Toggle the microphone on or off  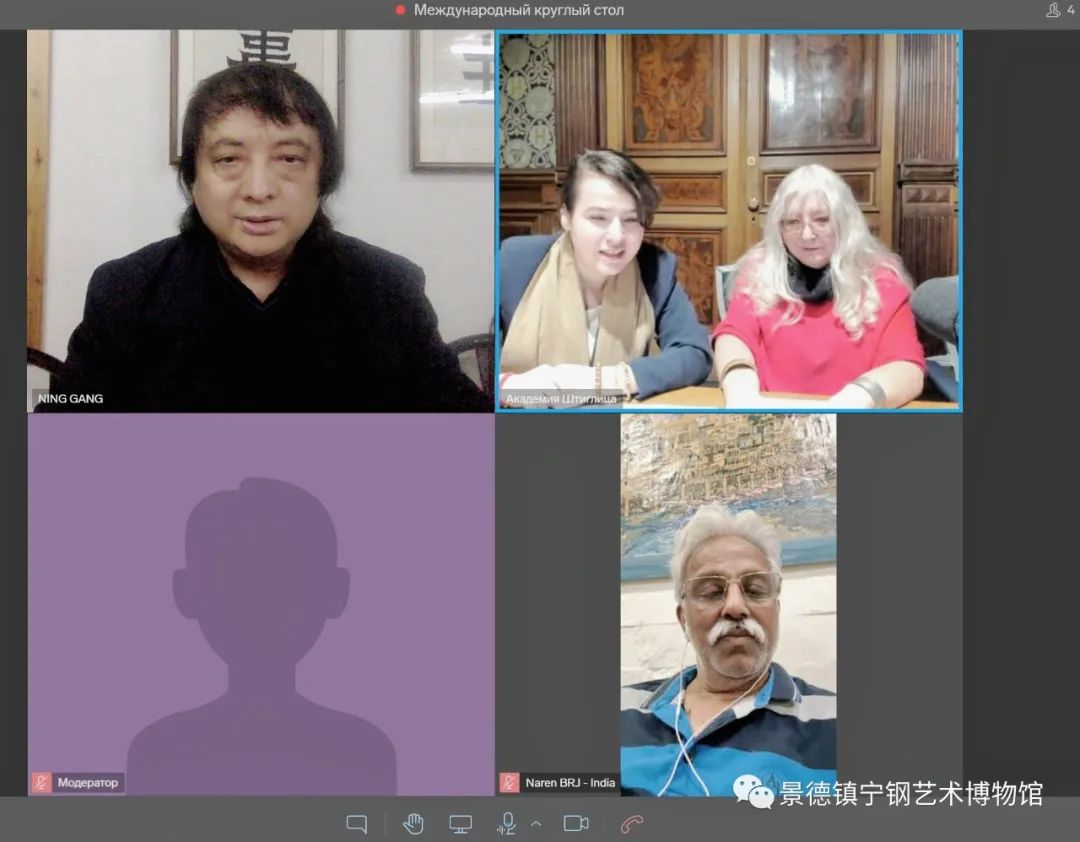507,824
